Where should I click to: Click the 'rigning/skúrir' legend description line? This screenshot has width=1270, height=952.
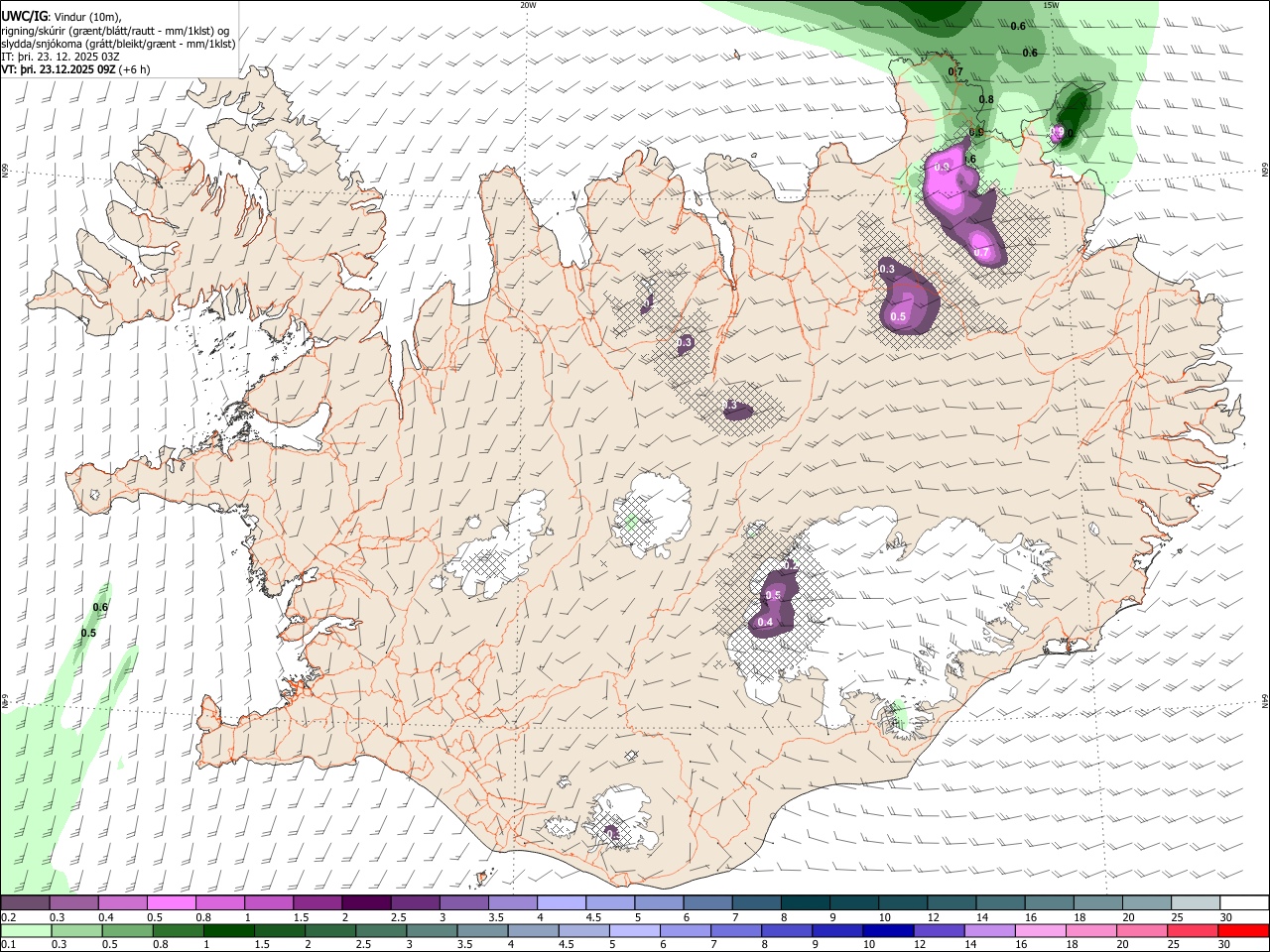pos(115,31)
